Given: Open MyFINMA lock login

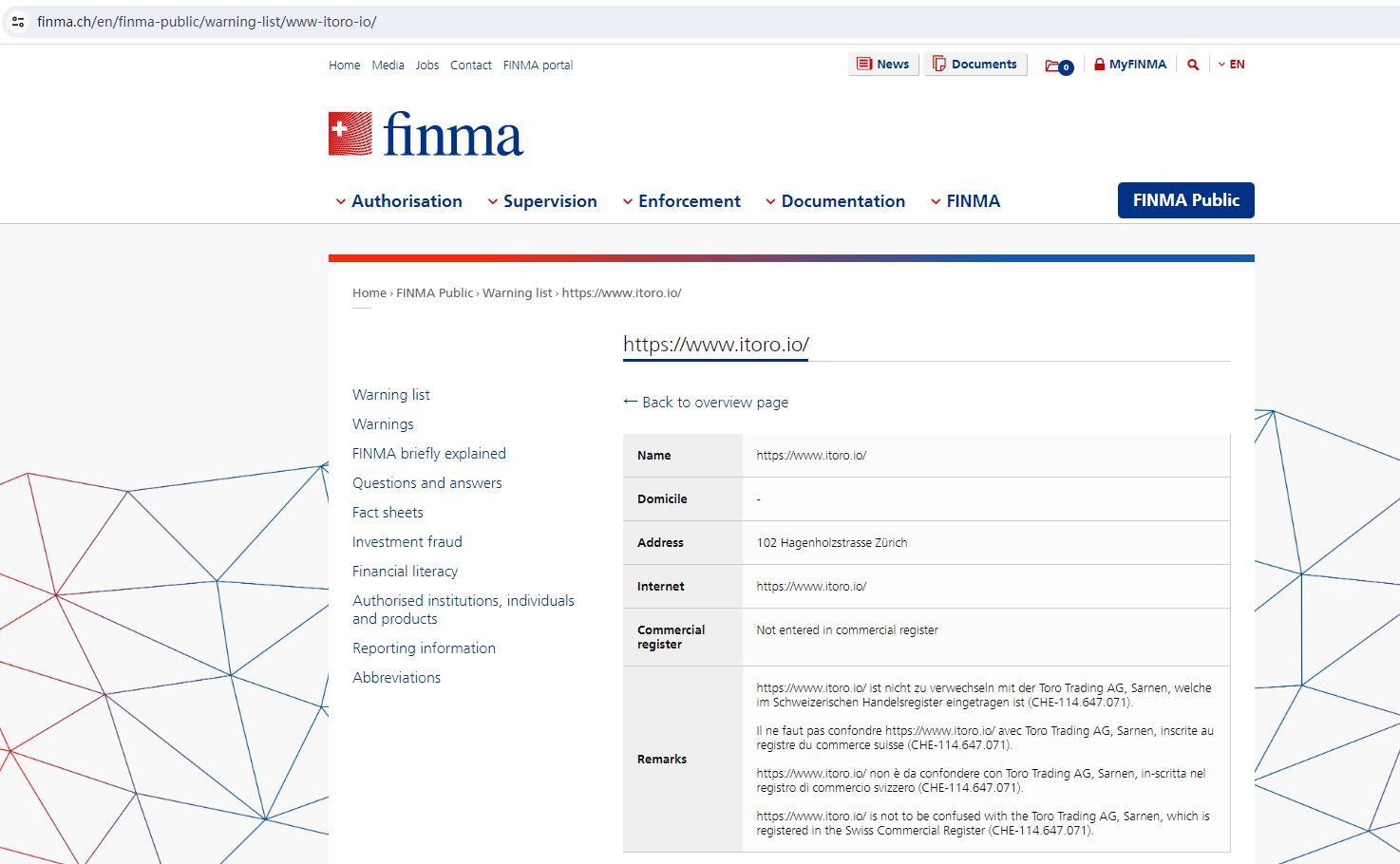Looking at the screenshot, I should 1129,65.
